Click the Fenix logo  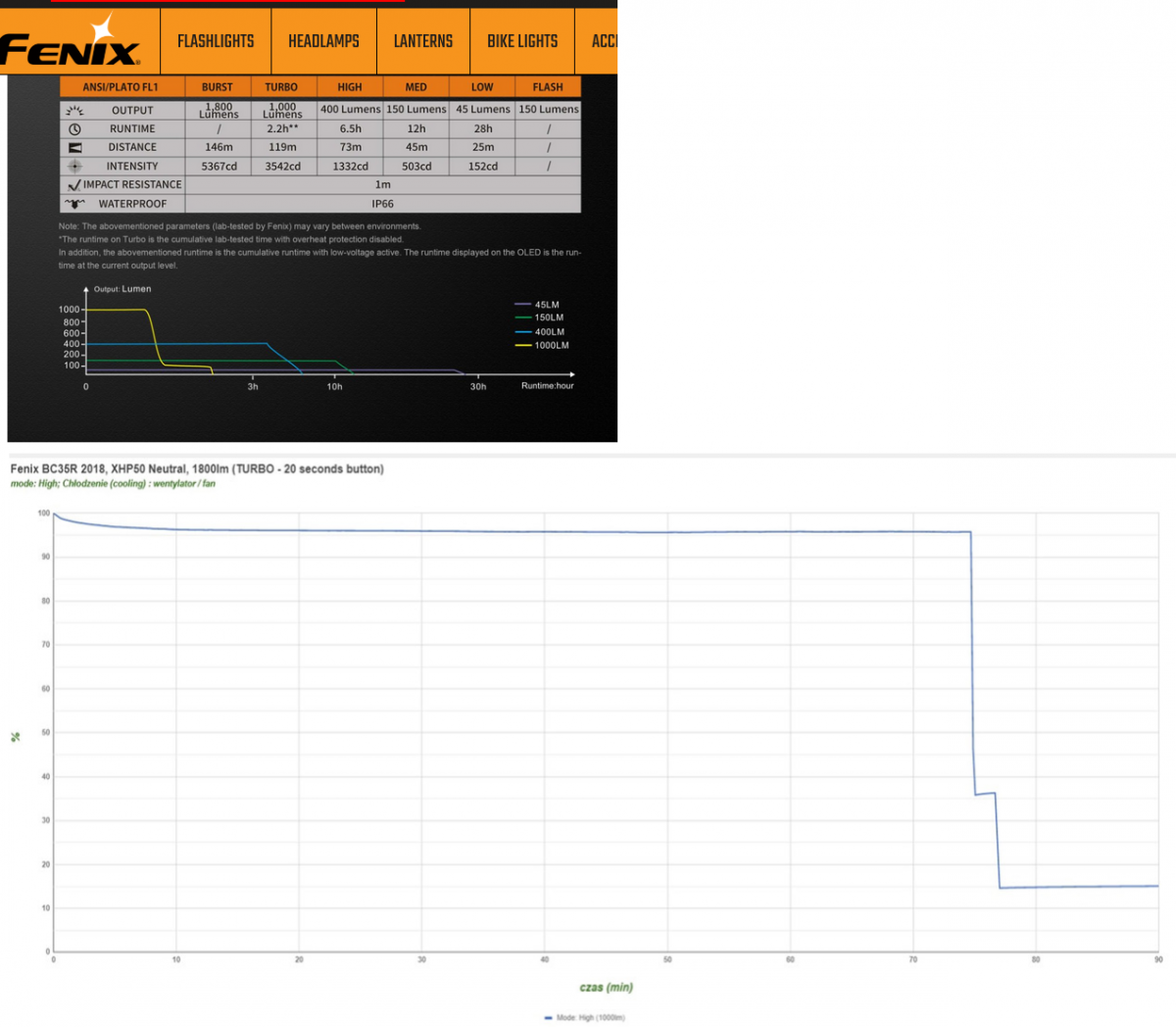click(x=71, y=45)
